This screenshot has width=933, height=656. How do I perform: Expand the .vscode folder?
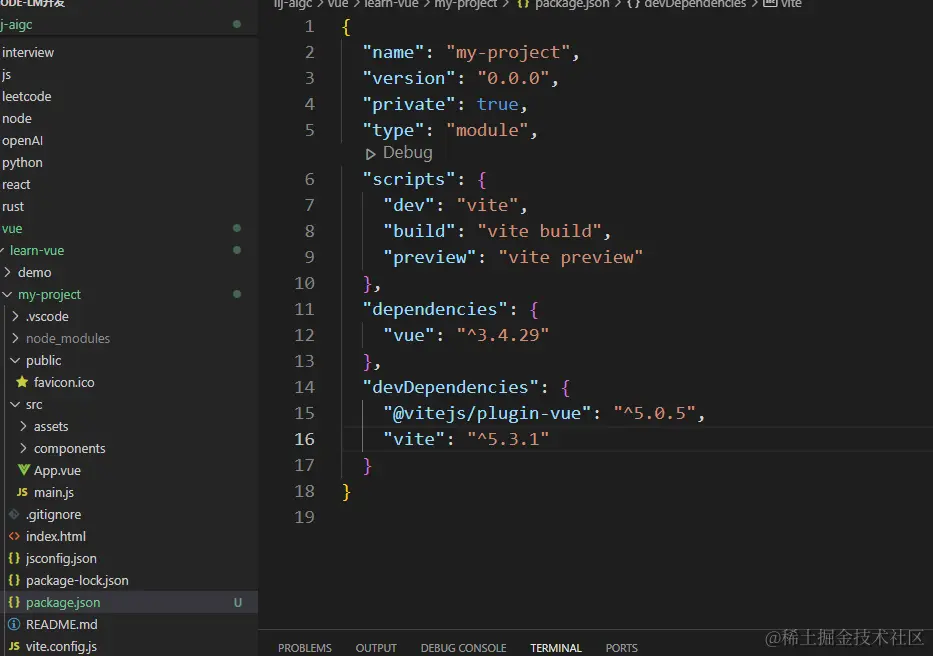point(15,316)
